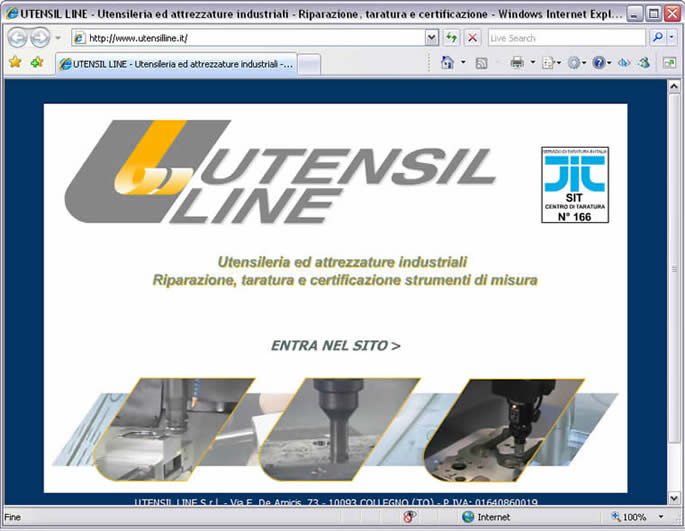
Task: Refresh the page with the green arrows icon
Action: [x=452, y=38]
